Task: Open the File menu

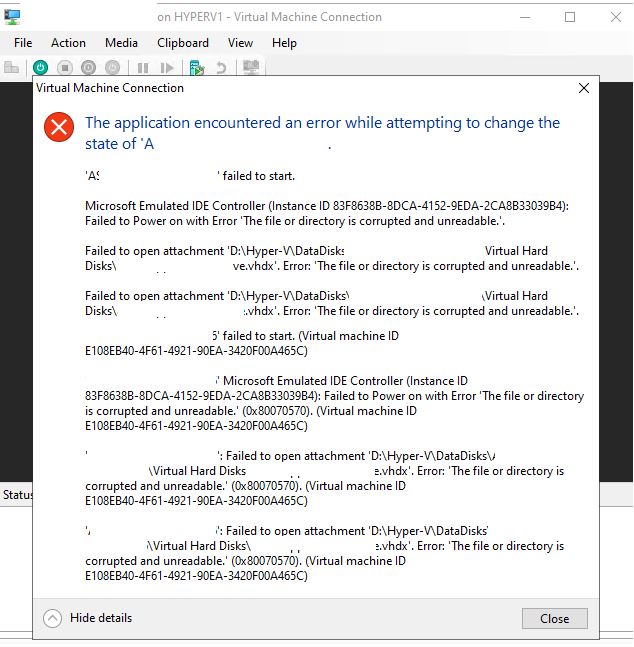Action: (x=23, y=43)
